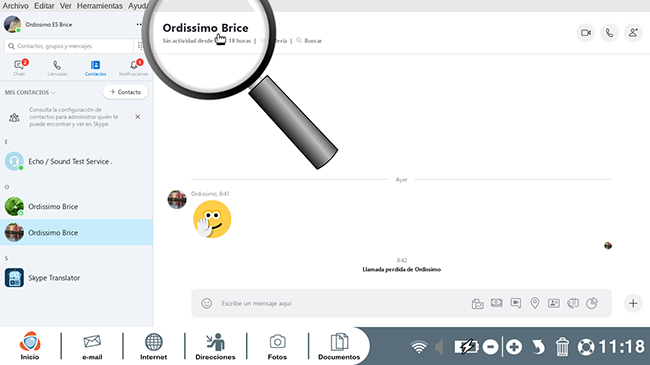Select Skype Translator contact
650x365 pixels.
pyautogui.click(x=76, y=278)
